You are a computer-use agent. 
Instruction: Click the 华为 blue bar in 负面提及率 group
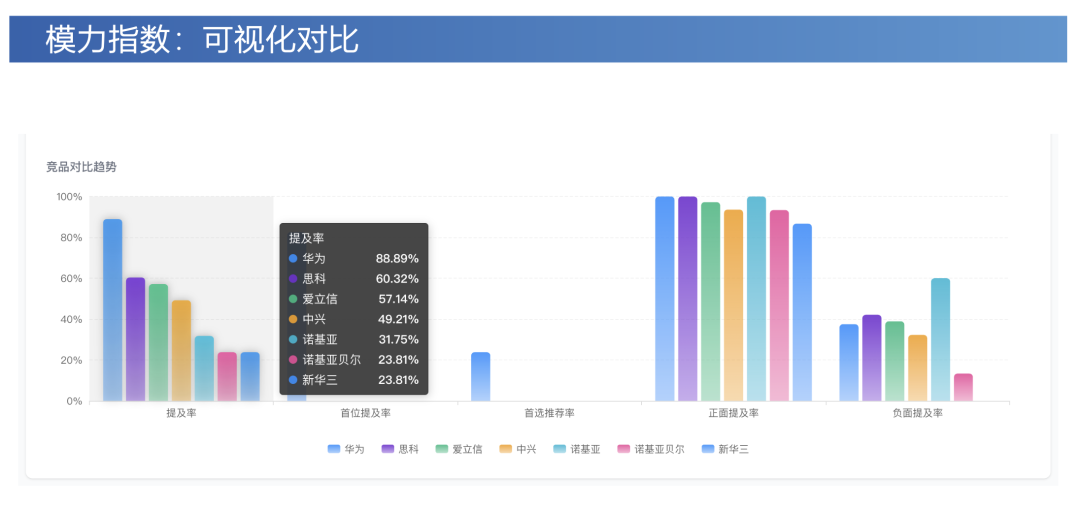point(849,362)
